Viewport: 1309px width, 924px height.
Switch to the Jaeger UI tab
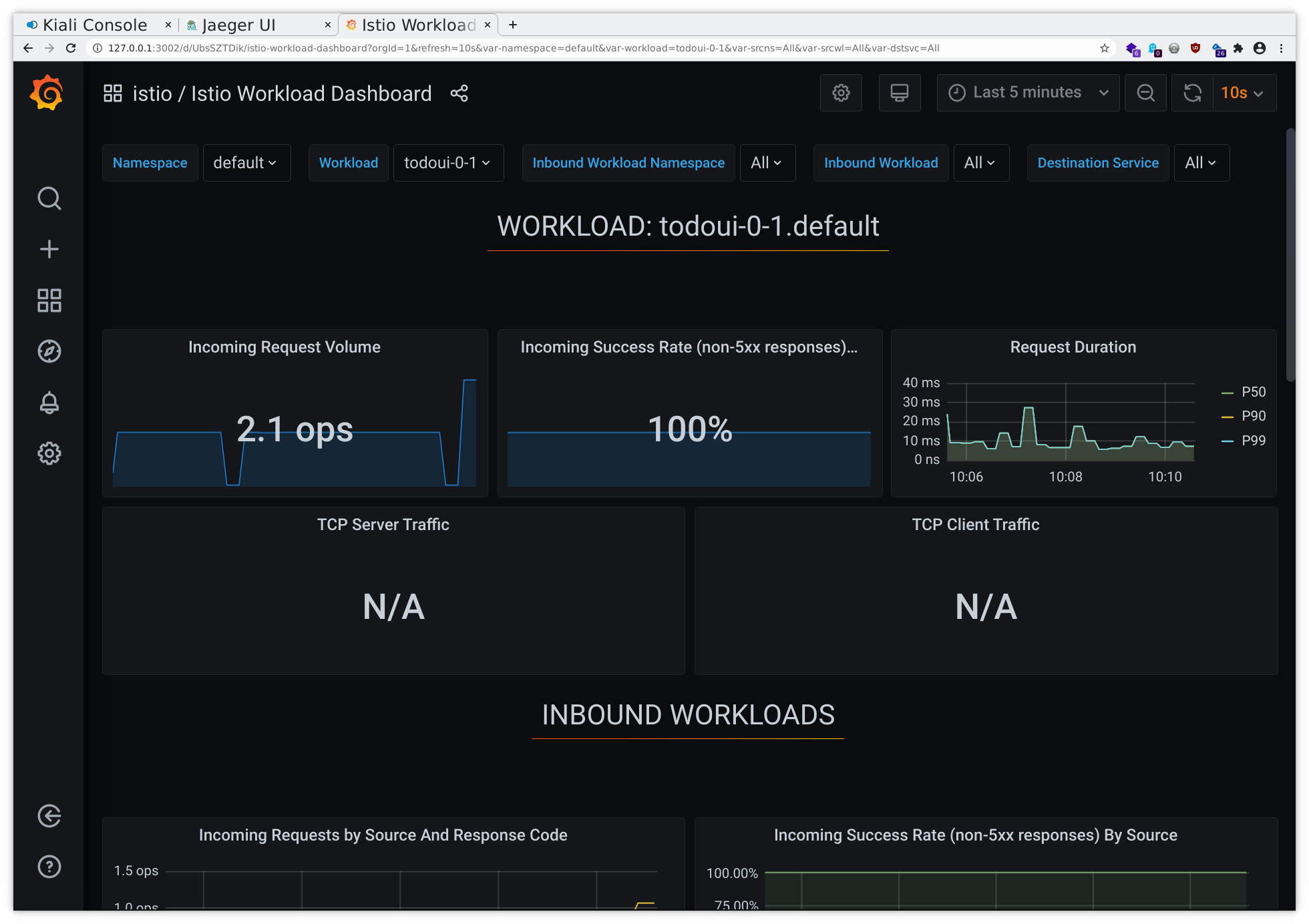(x=238, y=25)
